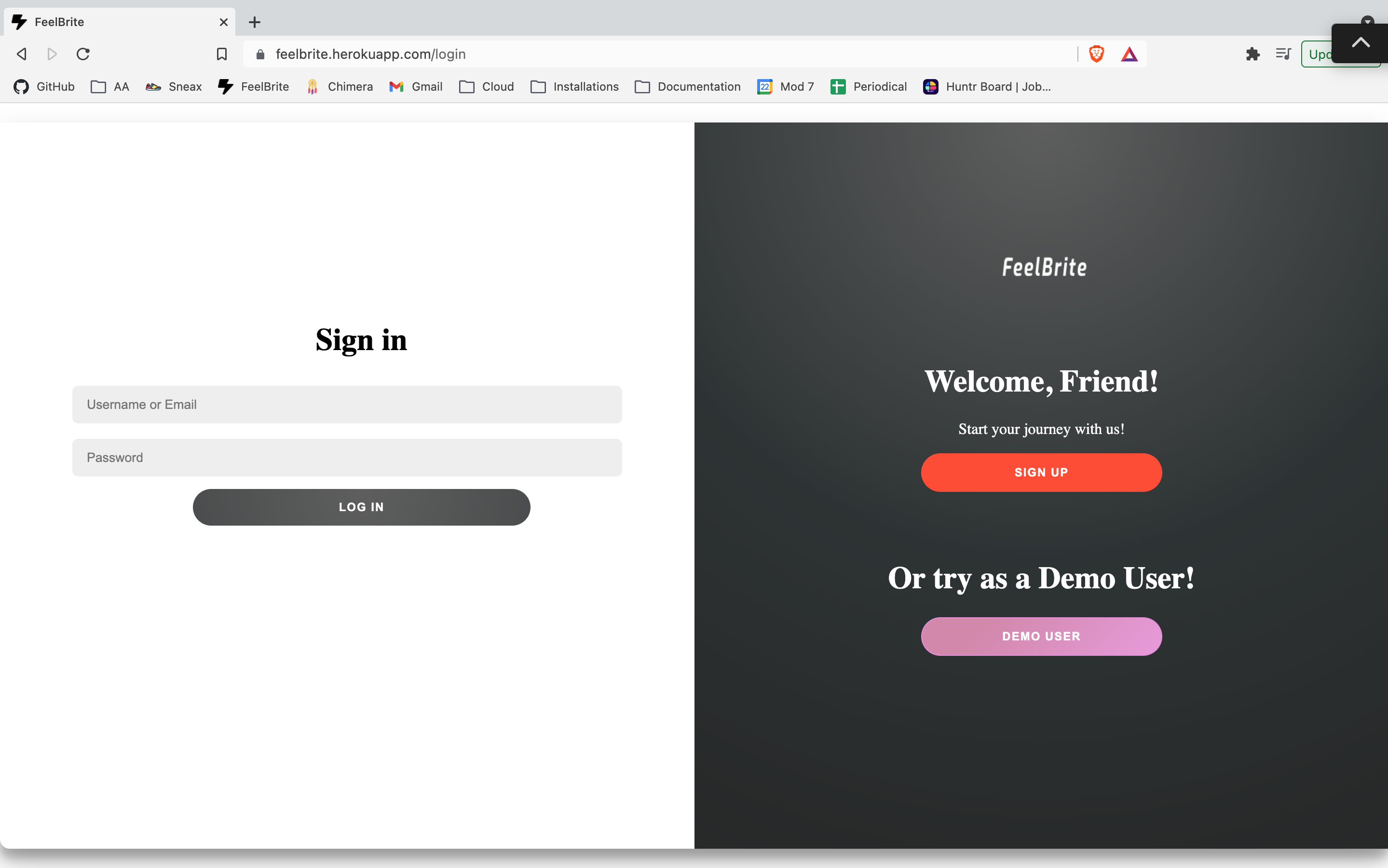Expand the Cloud bookmarks folder
The height and width of the screenshot is (868, 1388).
486,87
